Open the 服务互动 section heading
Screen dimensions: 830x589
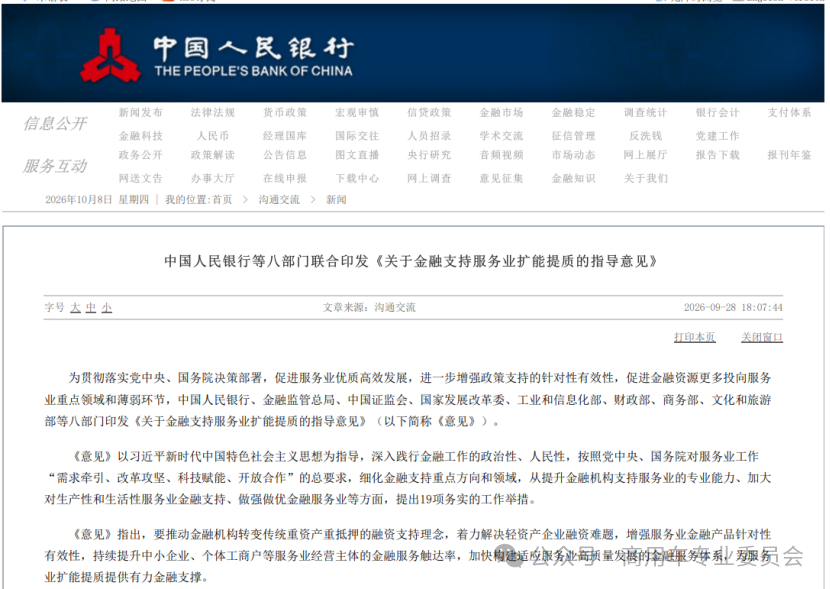[x=55, y=166]
